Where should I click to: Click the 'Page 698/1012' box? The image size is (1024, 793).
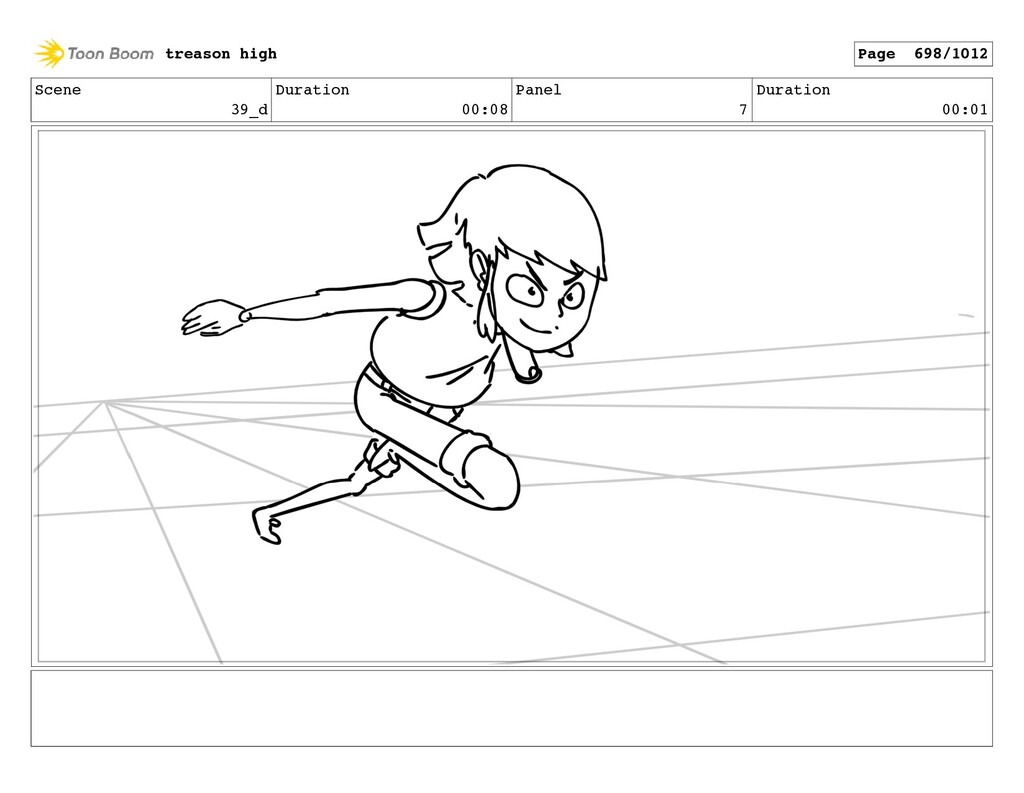(x=923, y=54)
